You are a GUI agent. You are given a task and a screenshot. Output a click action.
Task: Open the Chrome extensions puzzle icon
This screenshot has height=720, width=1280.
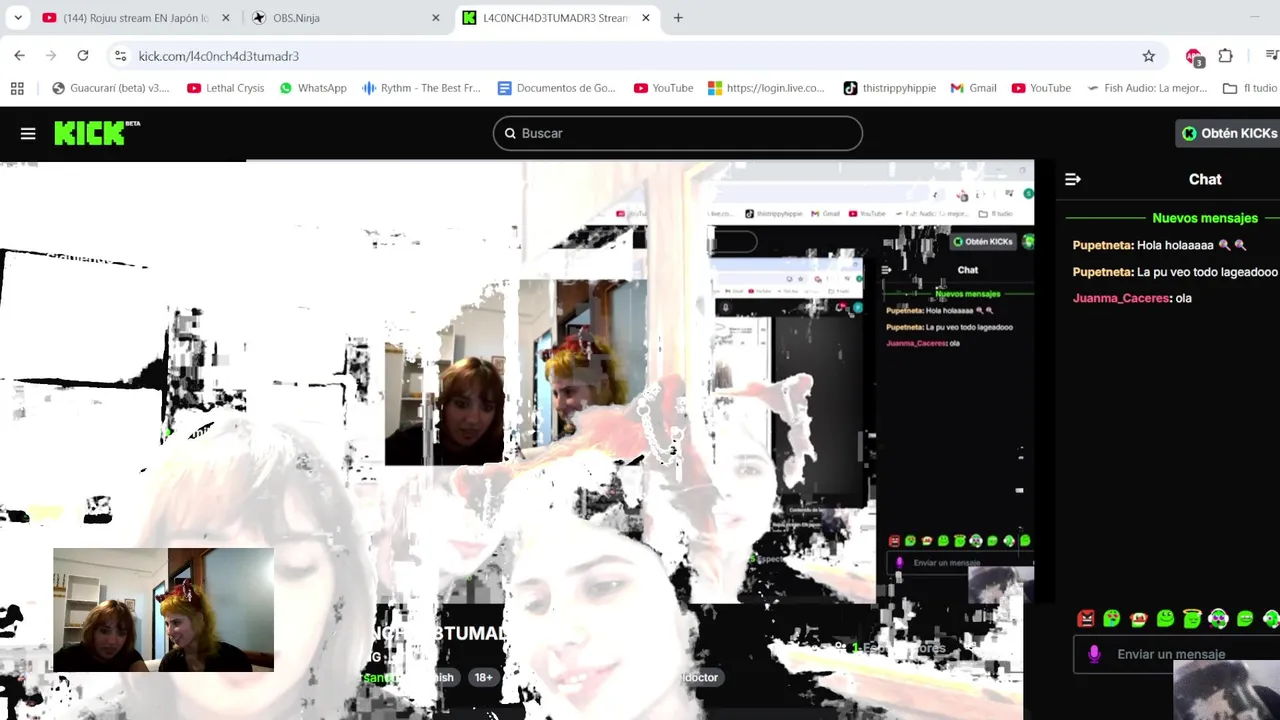[x=1225, y=56]
